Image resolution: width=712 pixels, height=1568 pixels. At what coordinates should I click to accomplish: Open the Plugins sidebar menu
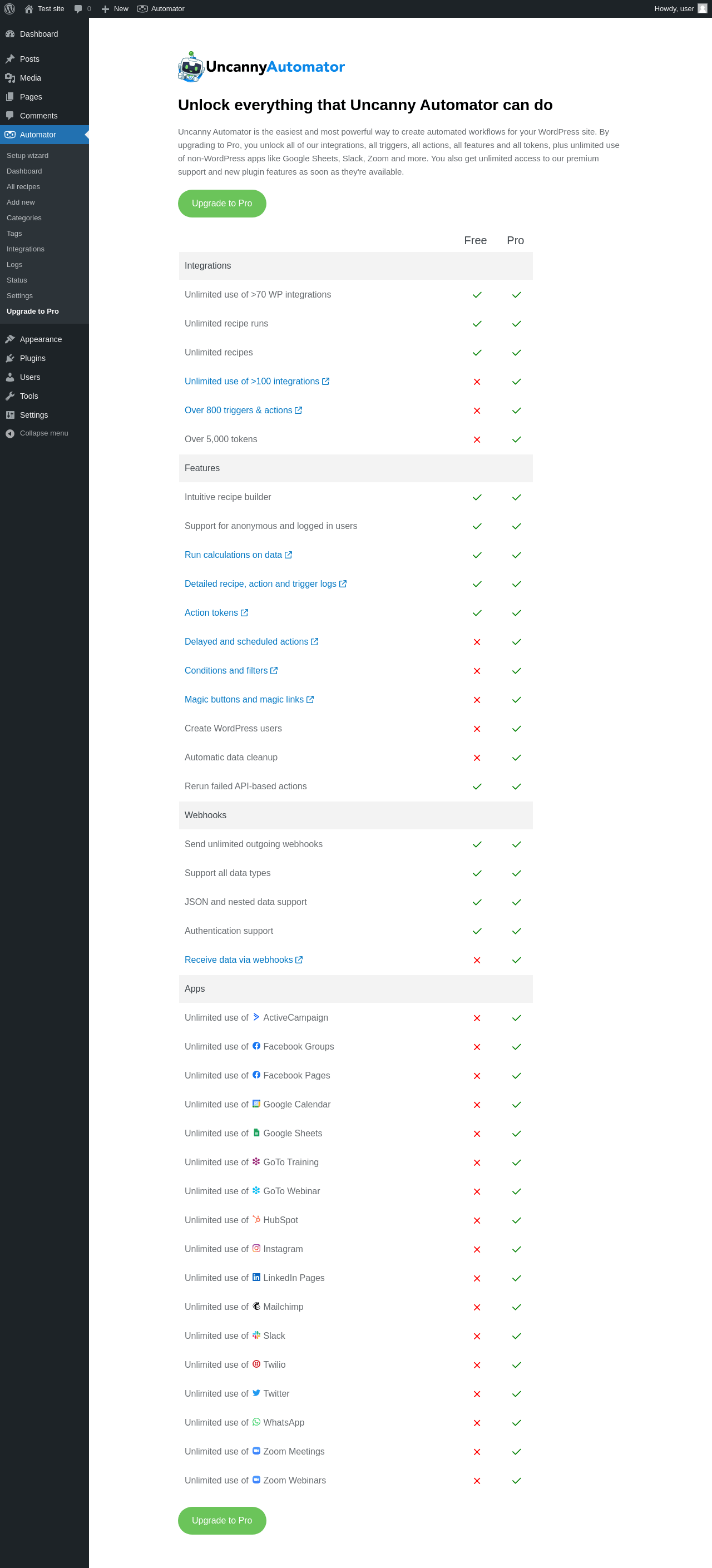32,358
